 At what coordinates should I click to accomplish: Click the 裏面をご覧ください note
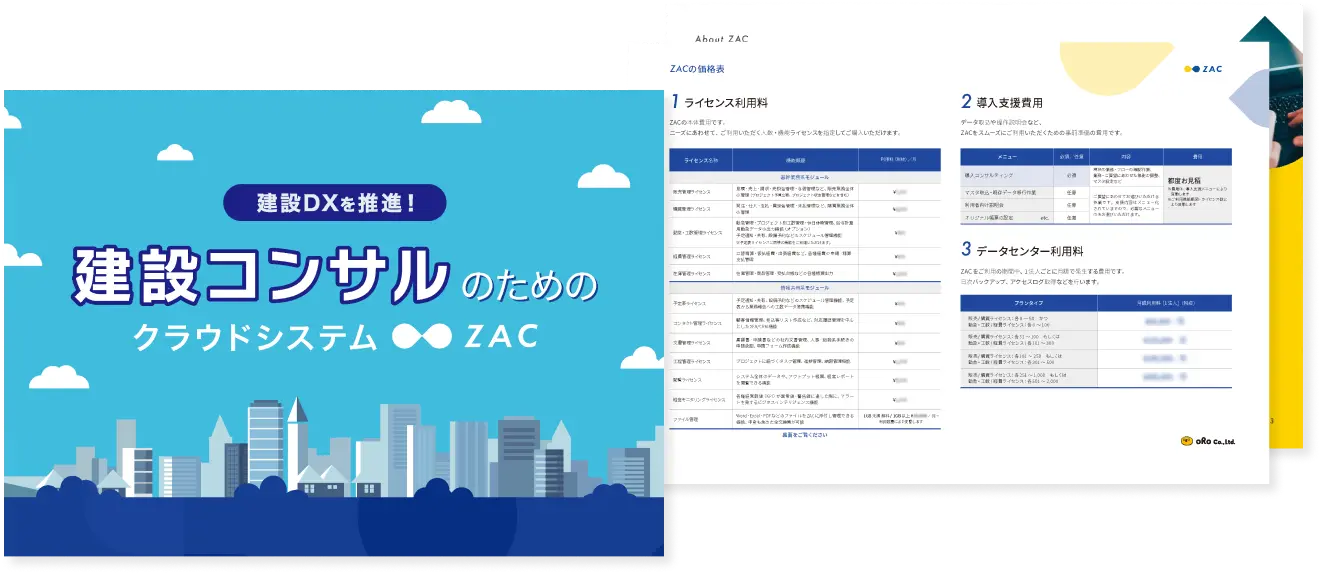[x=805, y=435]
